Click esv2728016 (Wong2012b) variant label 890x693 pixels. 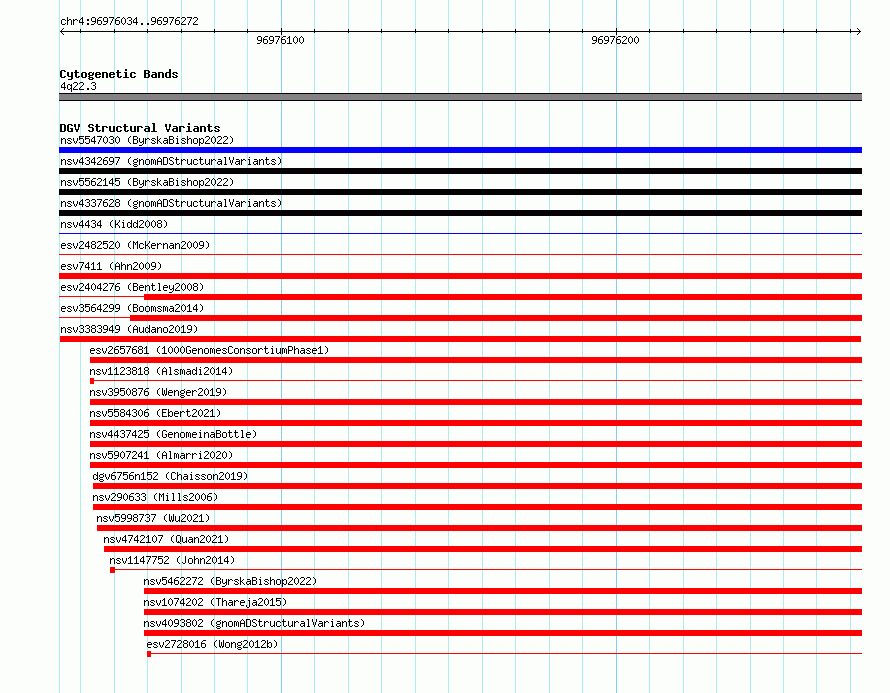pos(212,644)
